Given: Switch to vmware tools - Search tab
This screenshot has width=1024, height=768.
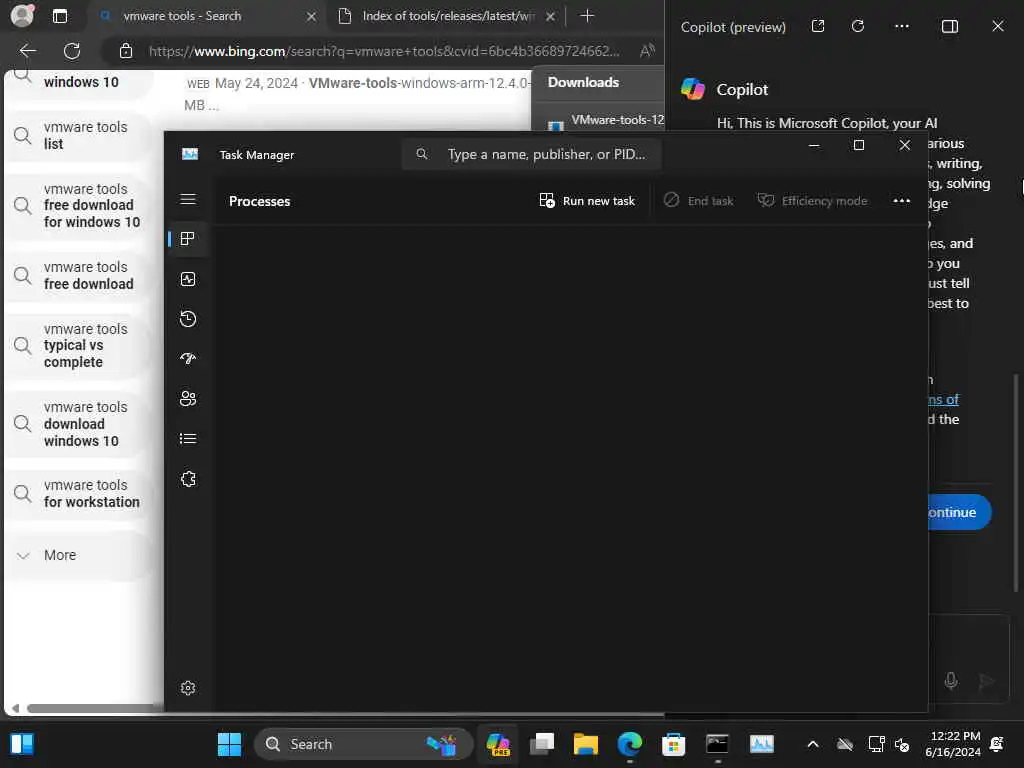Looking at the screenshot, I should [x=206, y=16].
